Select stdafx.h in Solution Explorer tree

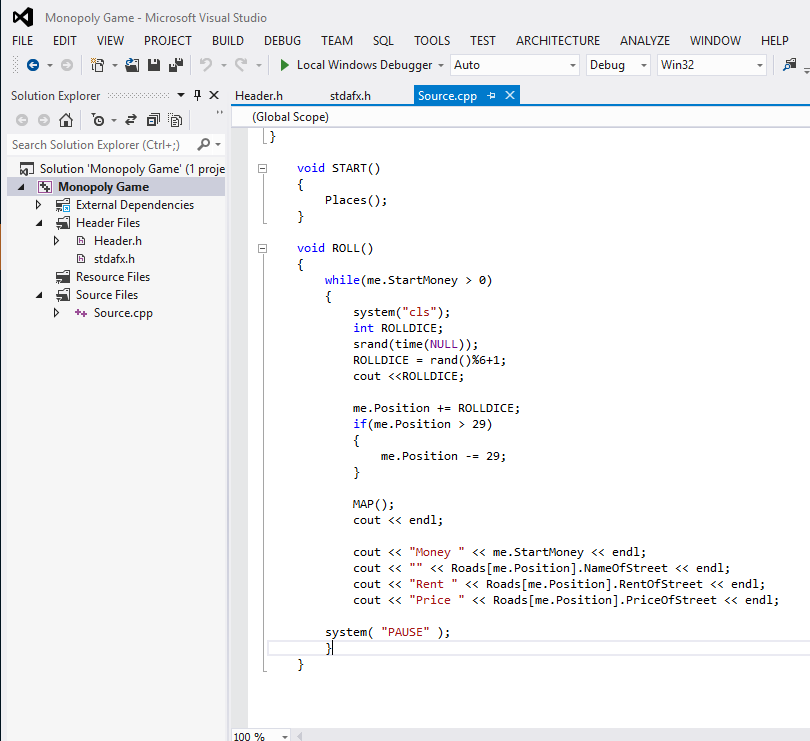pyautogui.click(x=114, y=259)
